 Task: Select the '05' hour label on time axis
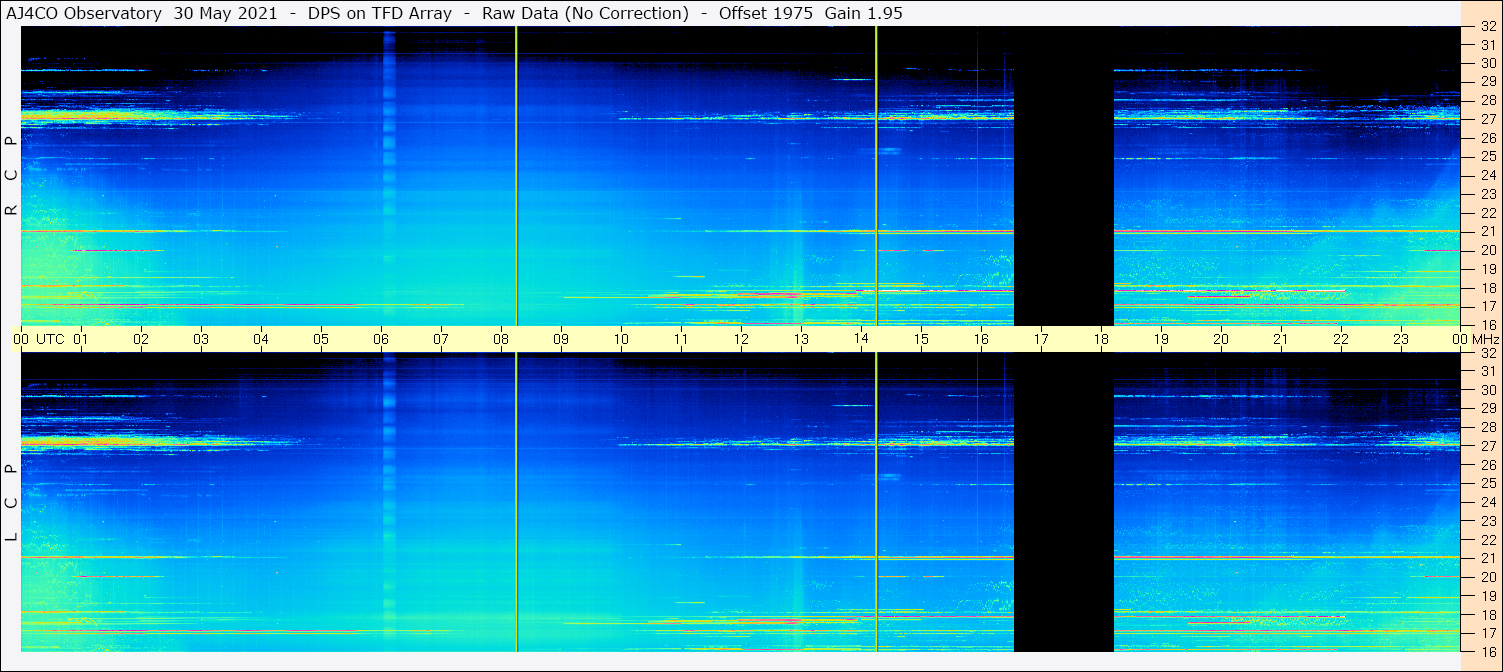coord(321,339)
